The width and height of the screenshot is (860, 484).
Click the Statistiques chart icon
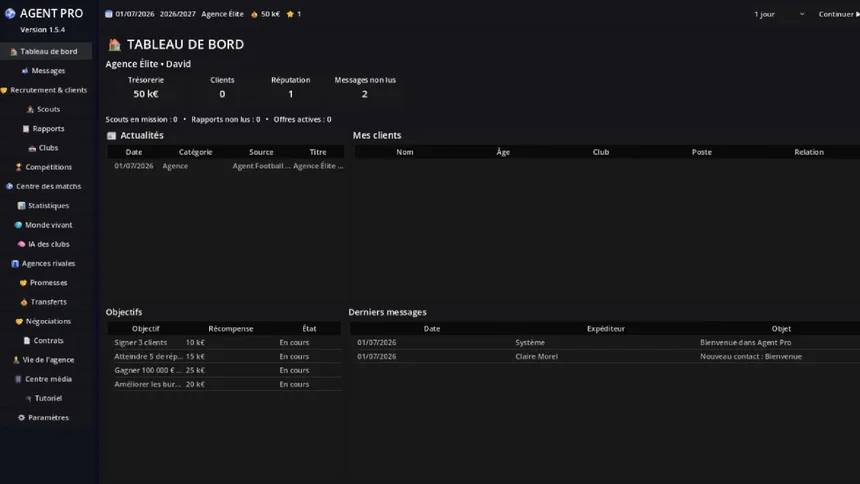pos(21,205)
